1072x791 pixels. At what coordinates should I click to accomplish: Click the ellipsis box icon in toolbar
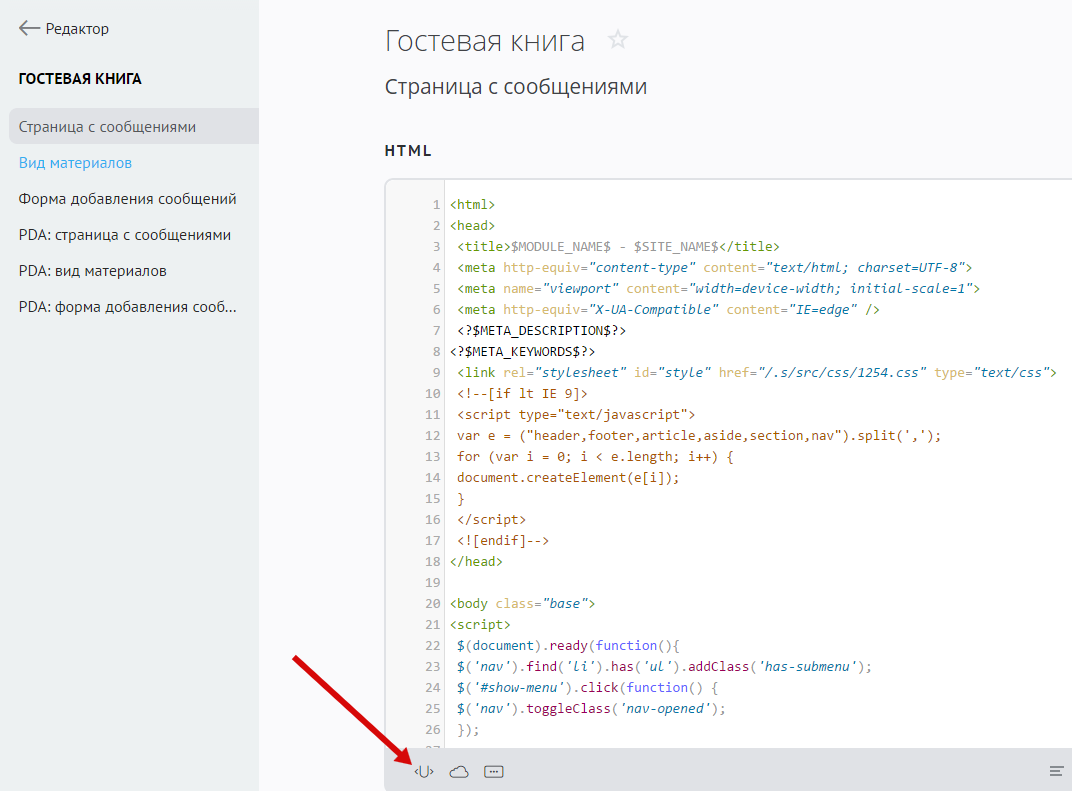pyautogui.click(x=493, y=772)
